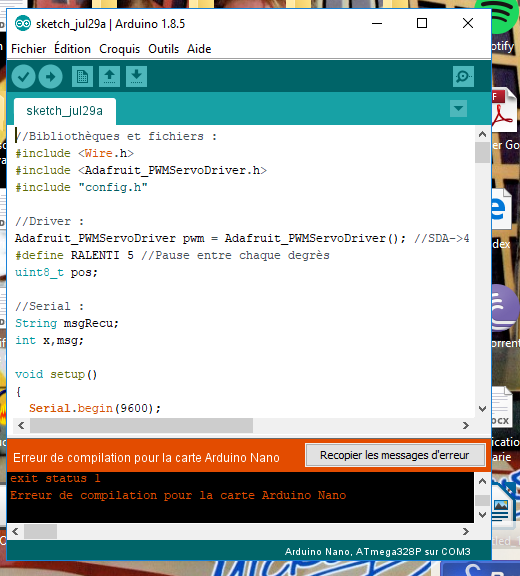
Task: Click the Verify (checkmark) toolbar button
Action: click(x=24, y=77)
